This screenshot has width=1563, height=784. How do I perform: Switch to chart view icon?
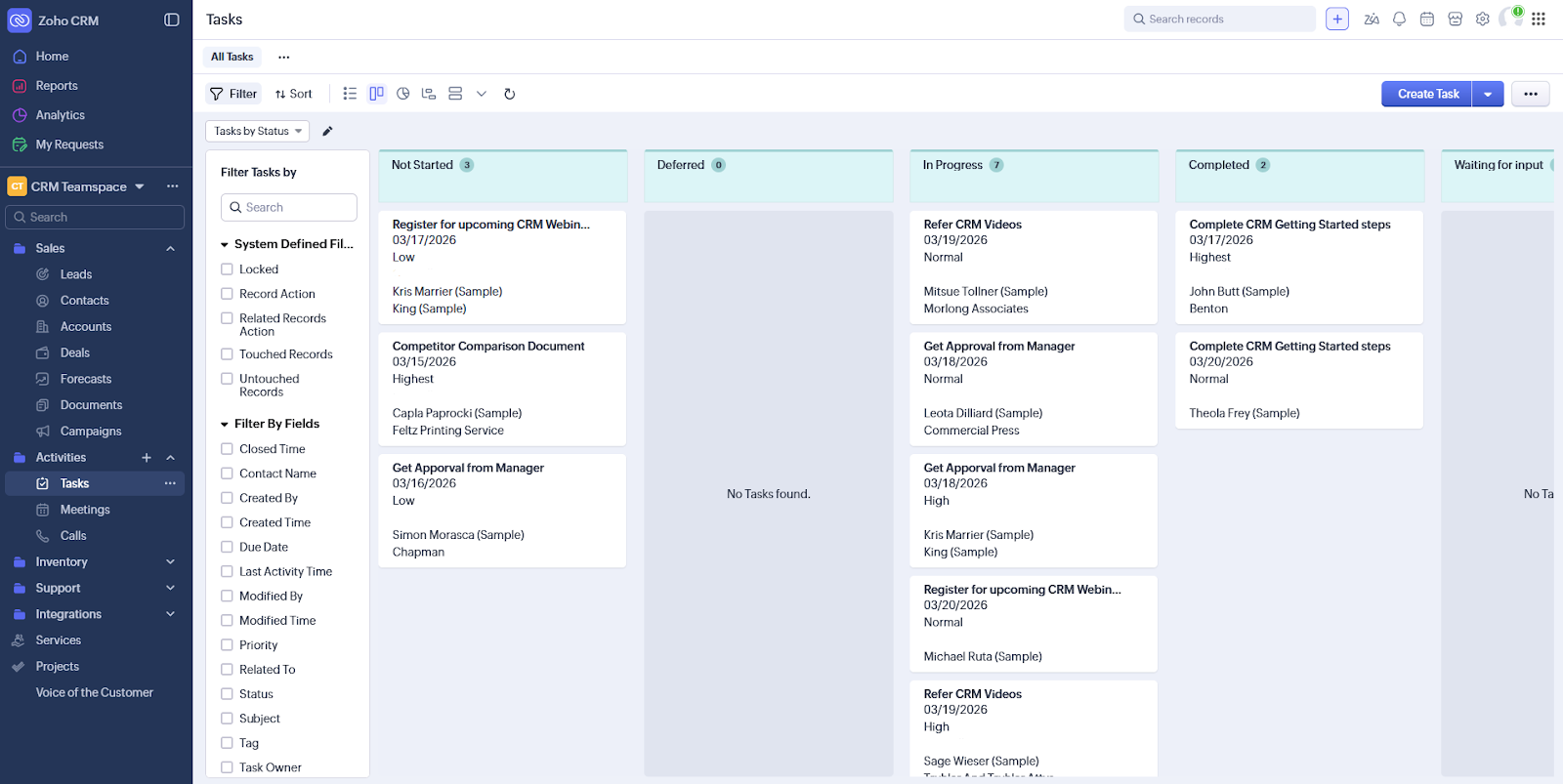(402, 94)
